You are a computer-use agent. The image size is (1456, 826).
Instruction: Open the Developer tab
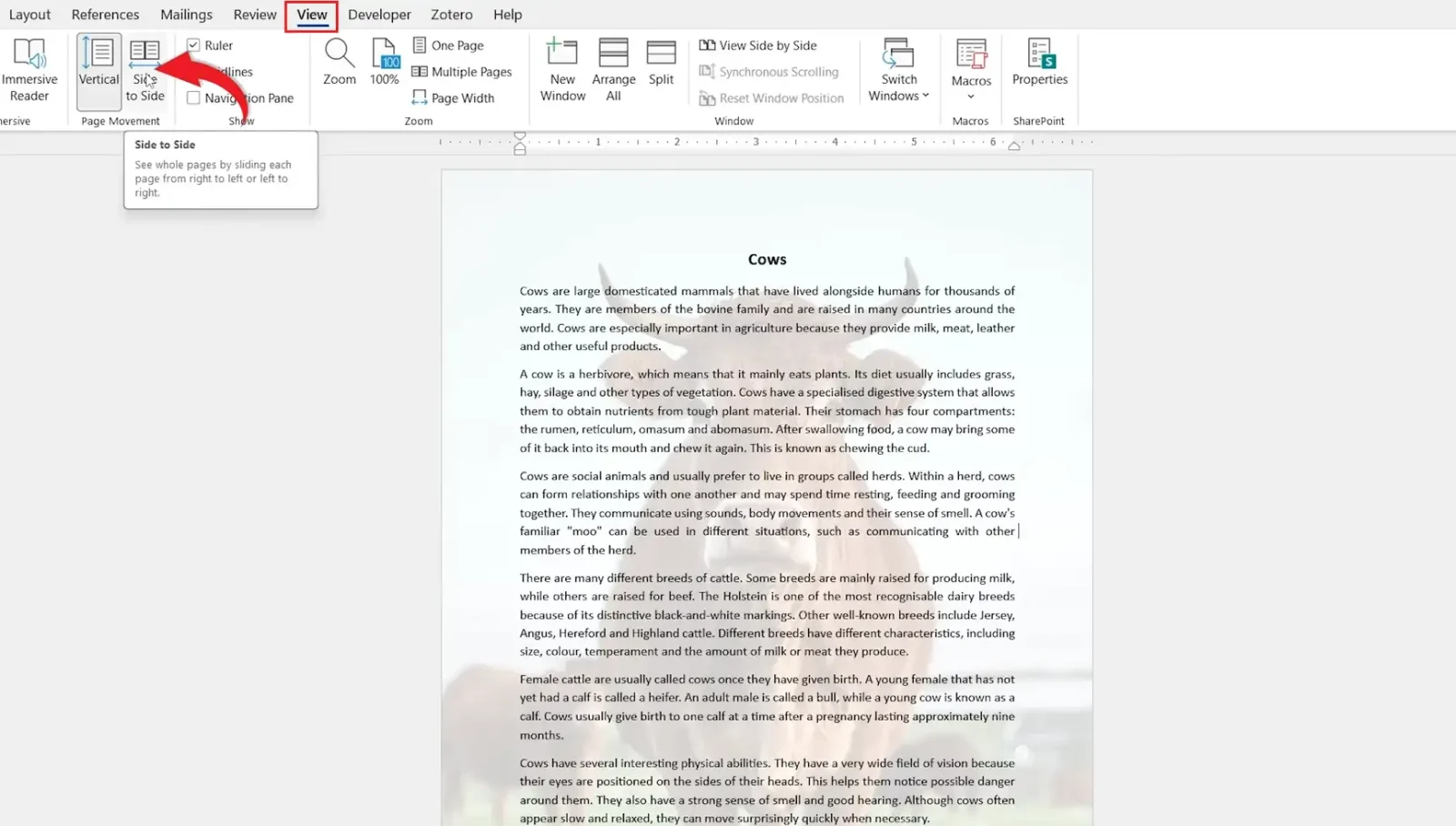[x=379, y=15]
